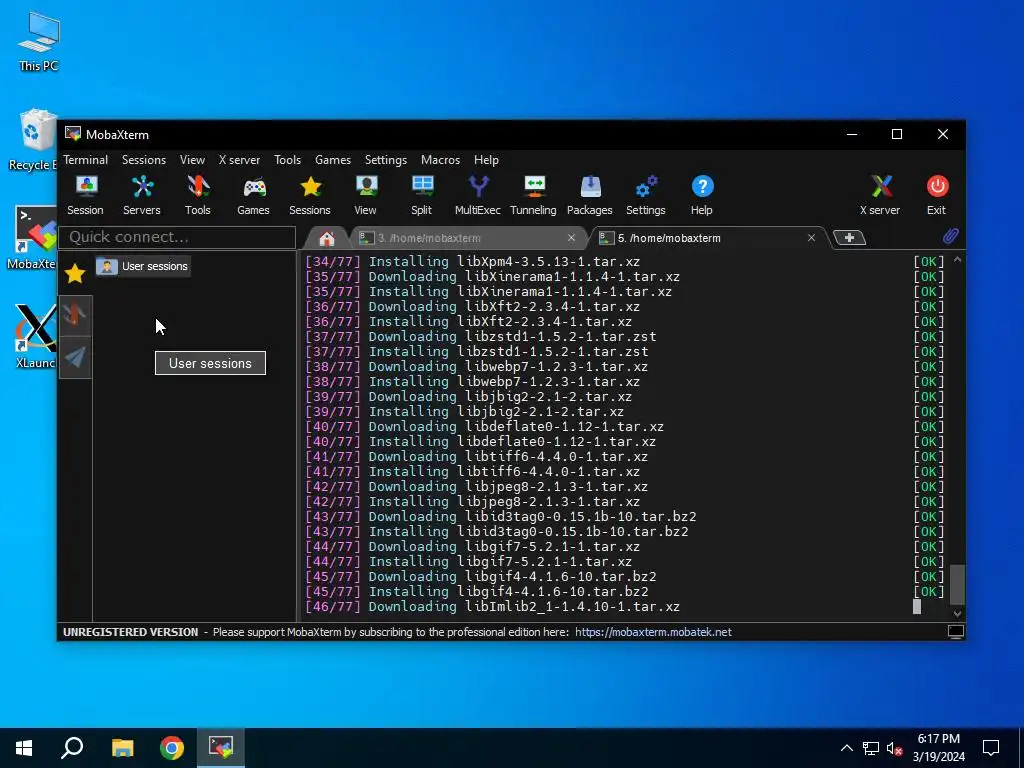
Task: Activate the MultiExec toolbar icon
Action: pos(477,195)
